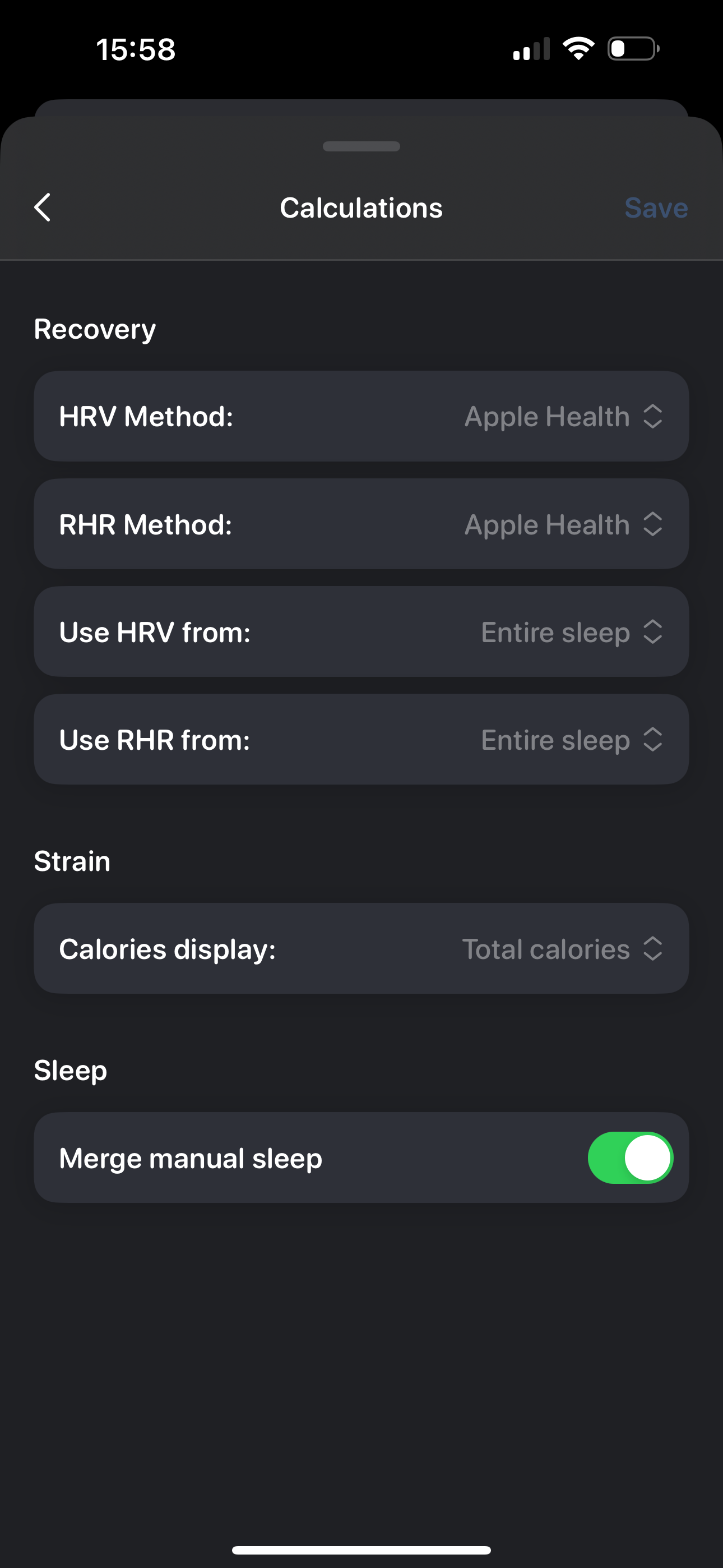Screen dimensions: 723x1568
Task: Tap the cellular signal bars icon
Action: pyautogui.click(x=531, y=49)
